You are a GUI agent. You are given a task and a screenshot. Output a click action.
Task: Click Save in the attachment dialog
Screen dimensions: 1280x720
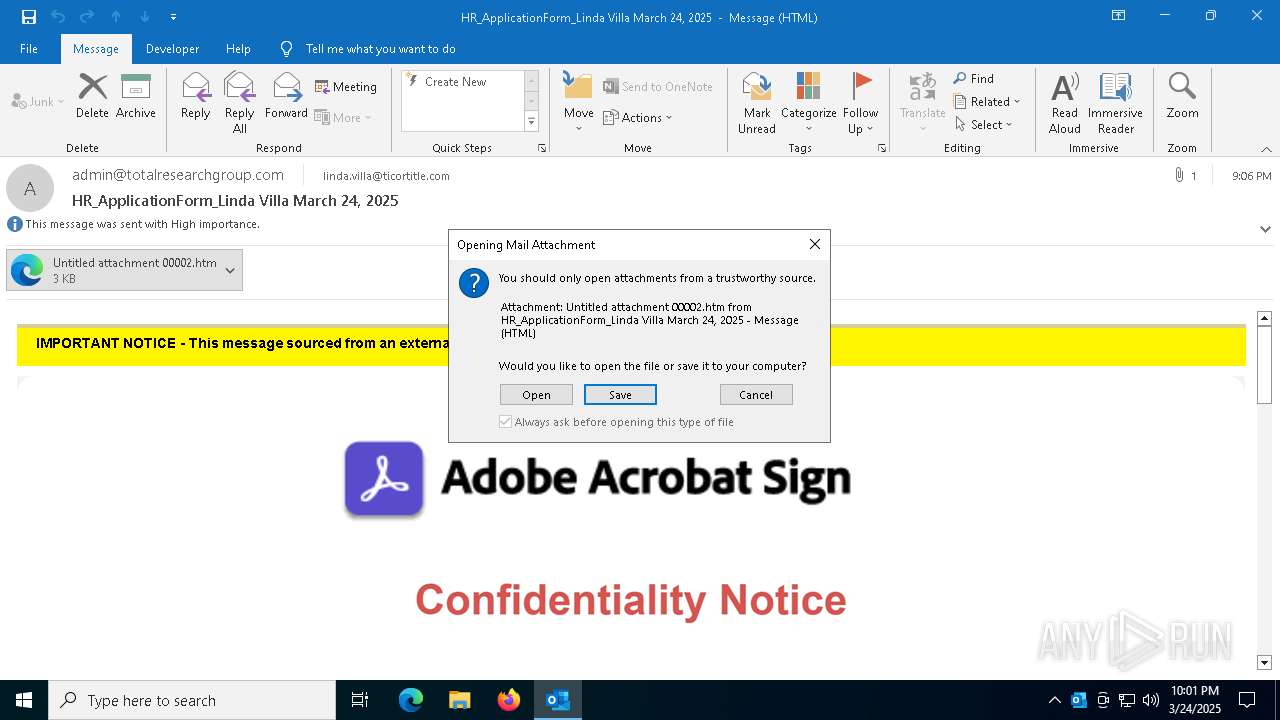pos(620,395)
